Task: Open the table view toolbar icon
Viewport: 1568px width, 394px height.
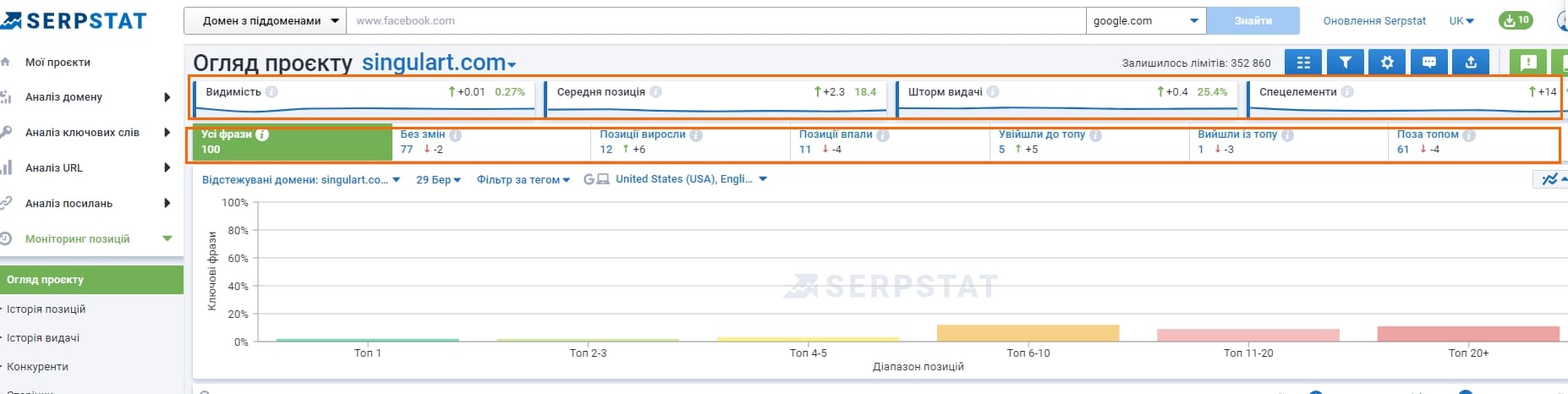Action: coord(1303,62)
